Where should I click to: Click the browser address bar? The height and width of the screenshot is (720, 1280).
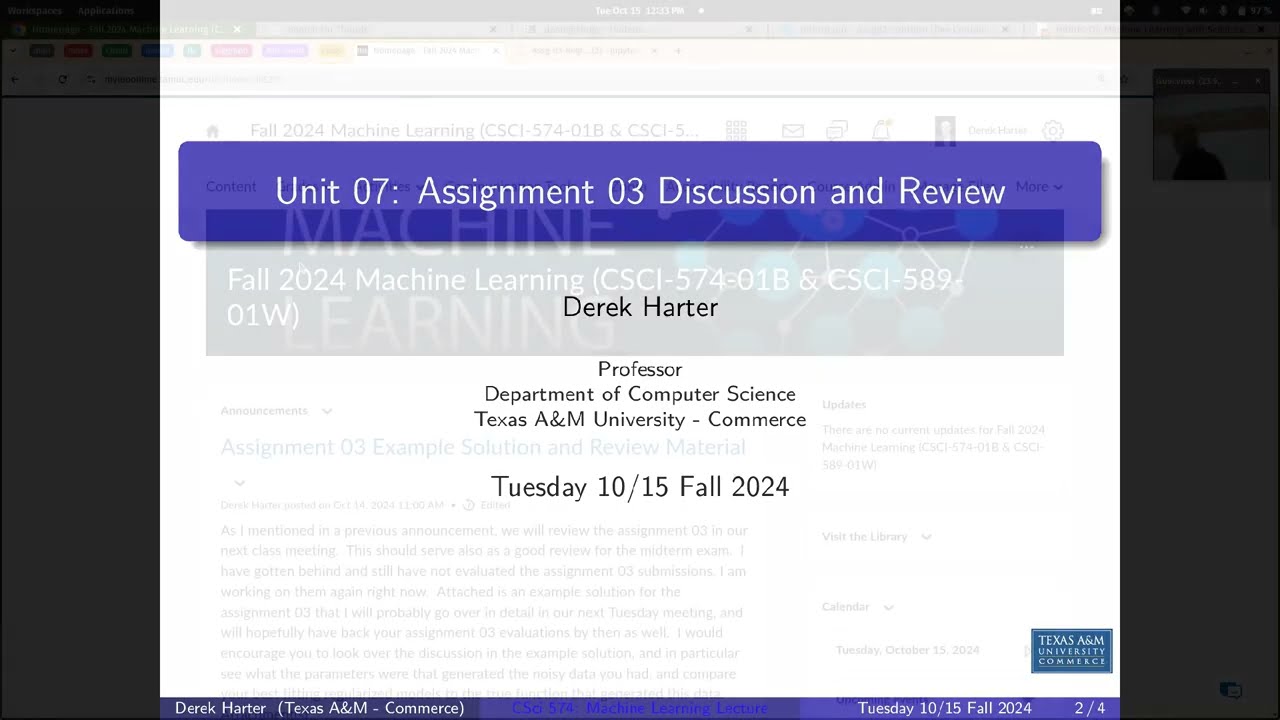point(600,79)
